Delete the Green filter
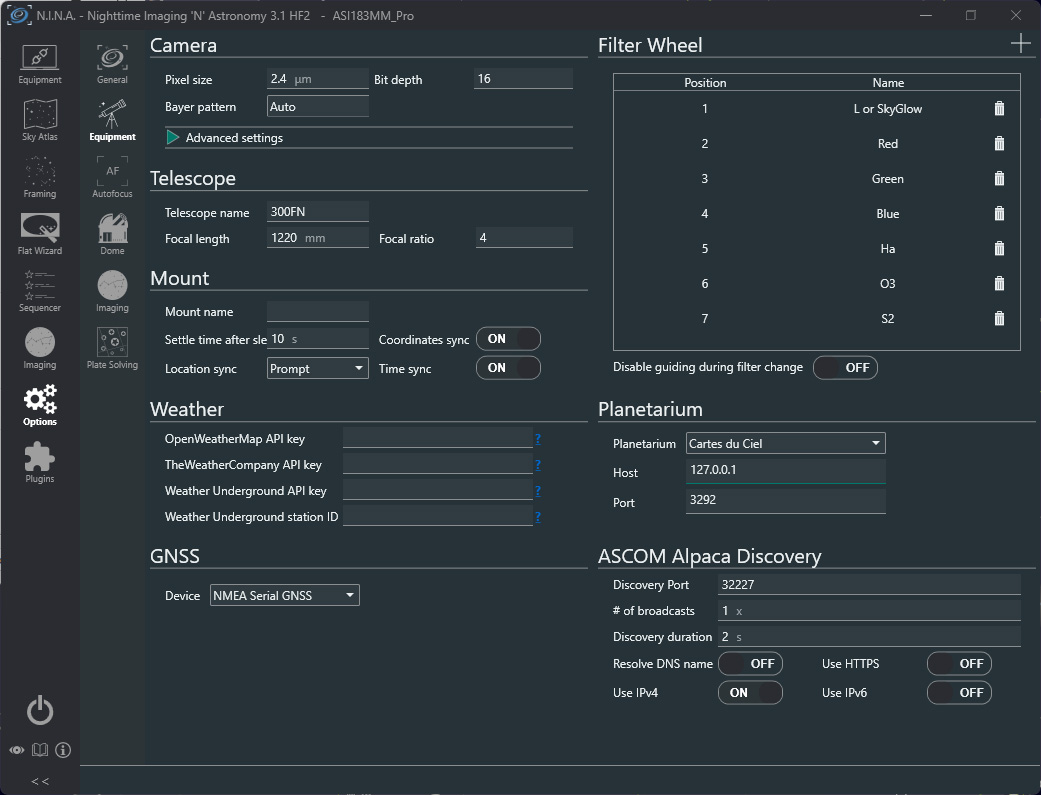1041x795 pixels. 999,179
